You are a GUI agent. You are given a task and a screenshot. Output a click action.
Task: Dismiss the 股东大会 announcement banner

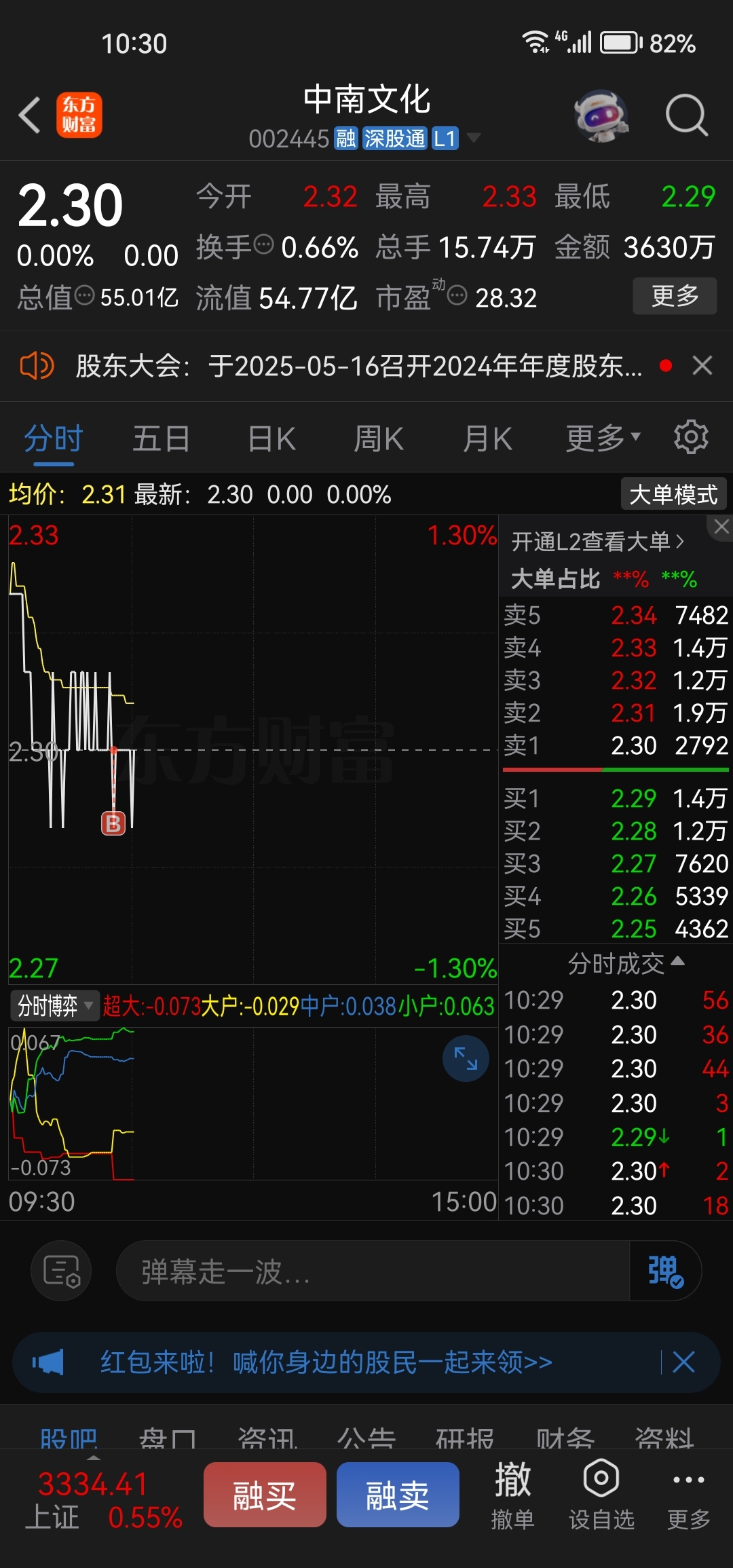[702, 366]
